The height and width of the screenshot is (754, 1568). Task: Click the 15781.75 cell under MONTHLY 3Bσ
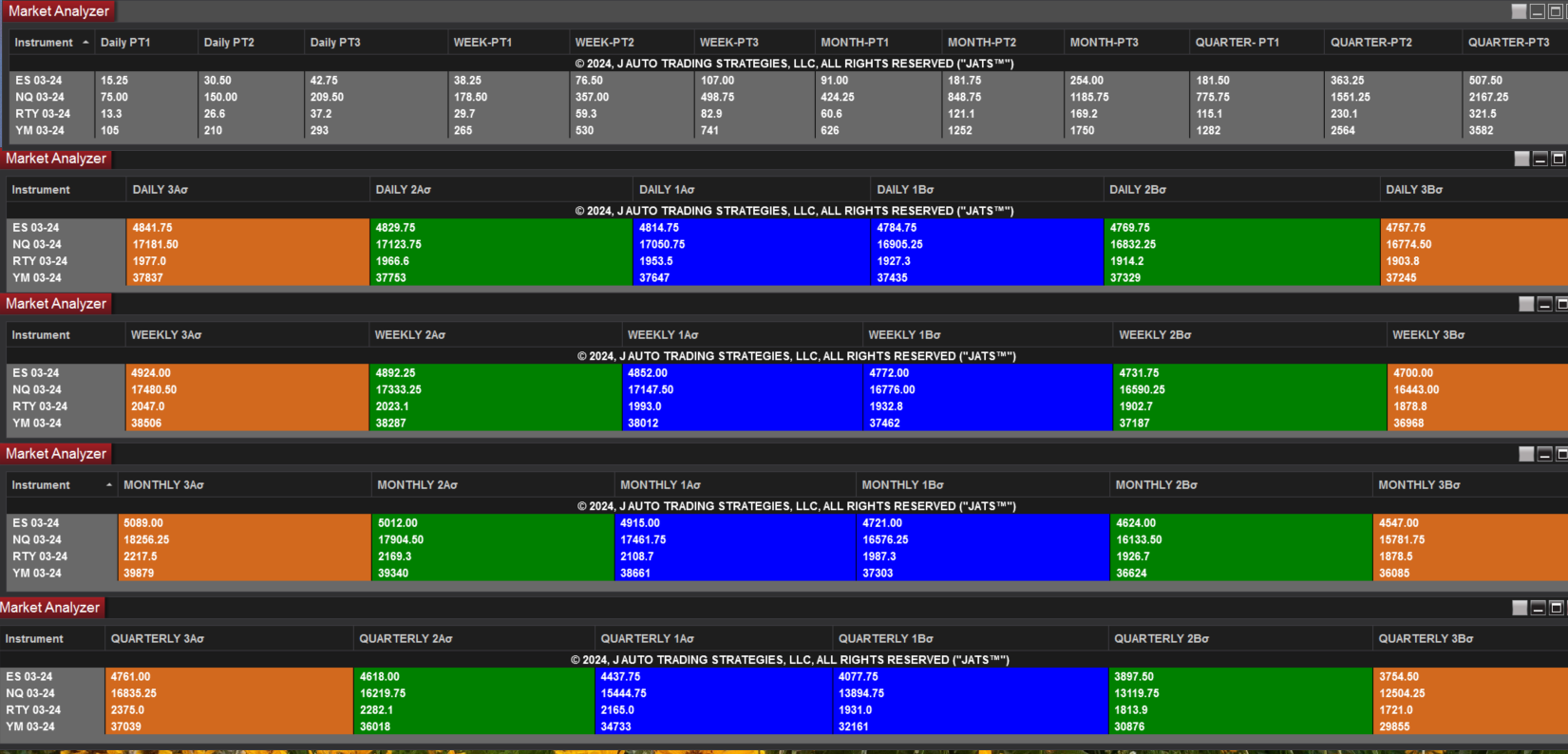coord(1470,540)
